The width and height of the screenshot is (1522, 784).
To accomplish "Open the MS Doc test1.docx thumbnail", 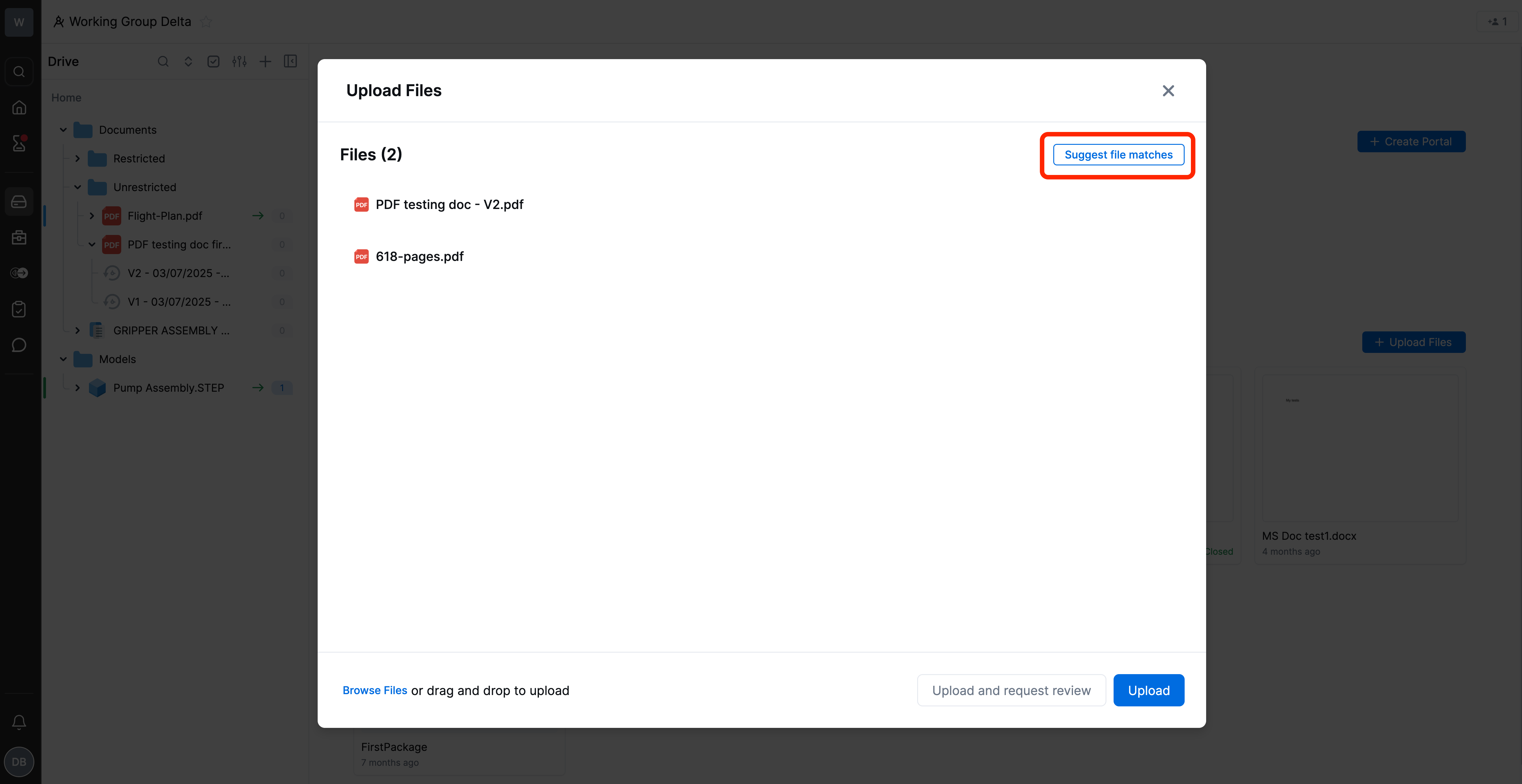I will (x=1360, y=448).
